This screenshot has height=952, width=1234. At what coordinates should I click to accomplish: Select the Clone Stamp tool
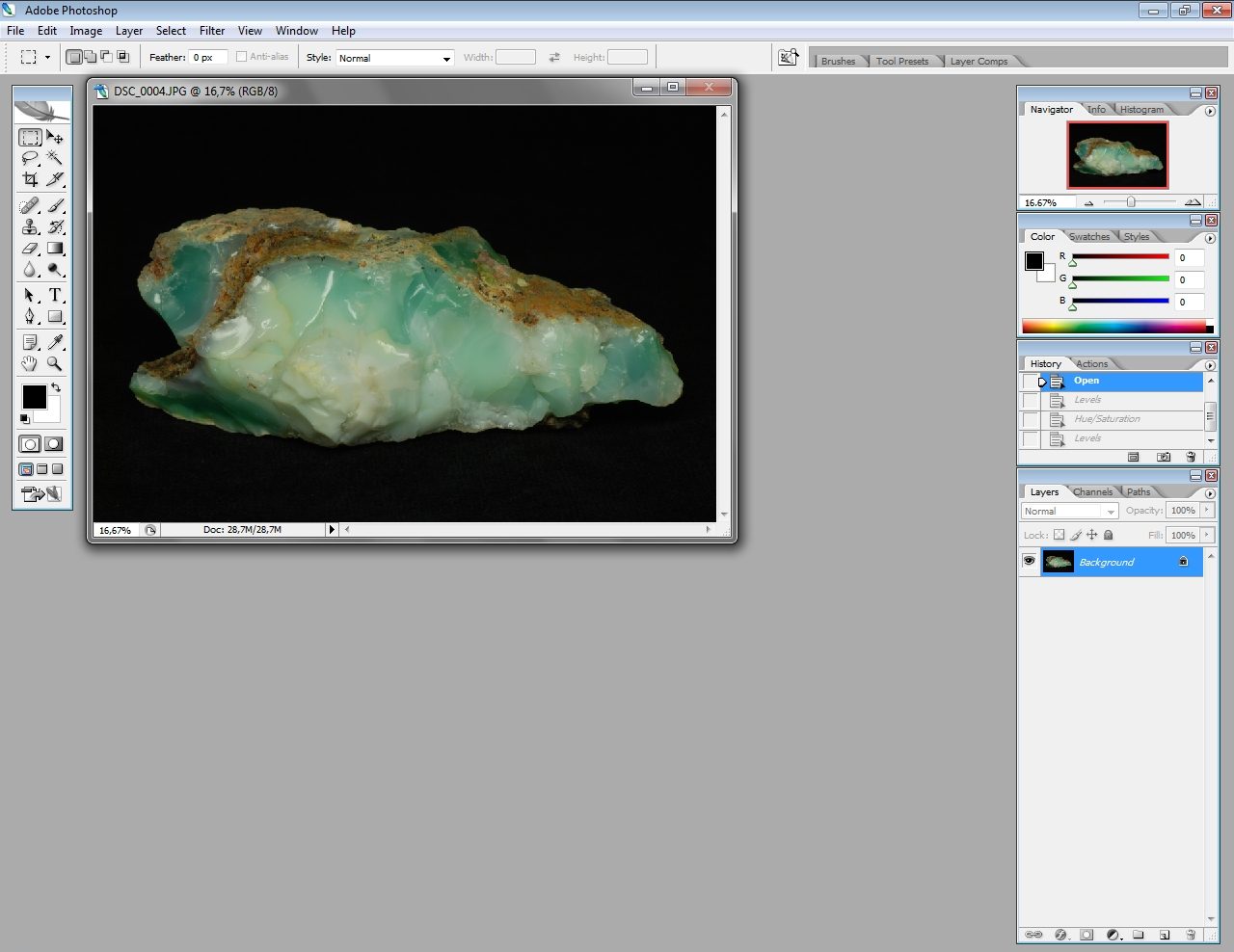click(30, 226)
